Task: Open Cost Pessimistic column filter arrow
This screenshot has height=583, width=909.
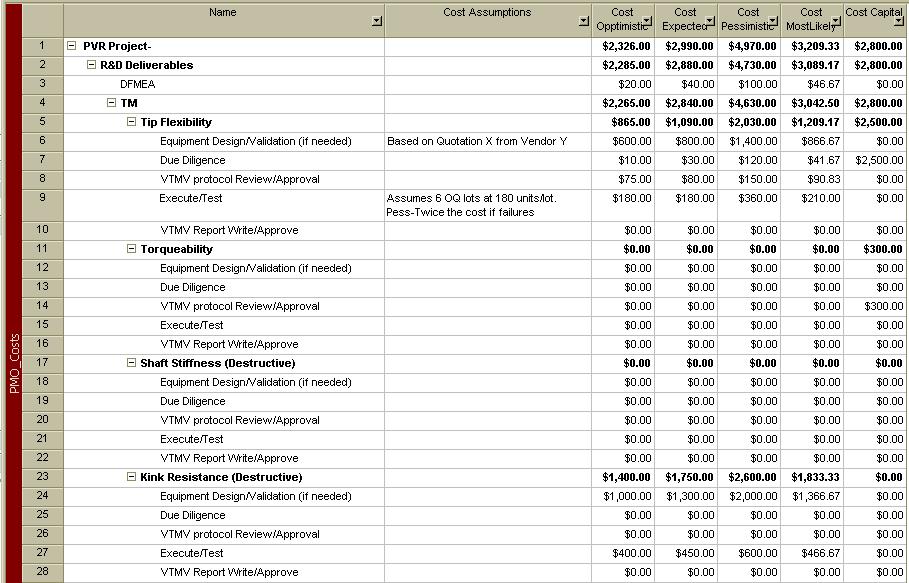Action: click(x=773, y=21)
